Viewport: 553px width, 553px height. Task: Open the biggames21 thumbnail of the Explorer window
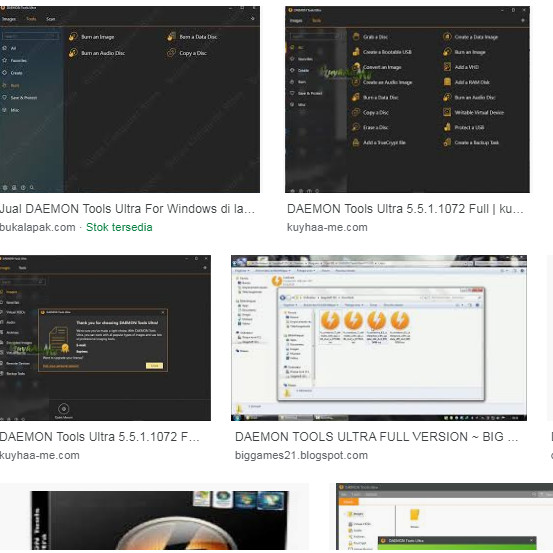click(379, 338)
